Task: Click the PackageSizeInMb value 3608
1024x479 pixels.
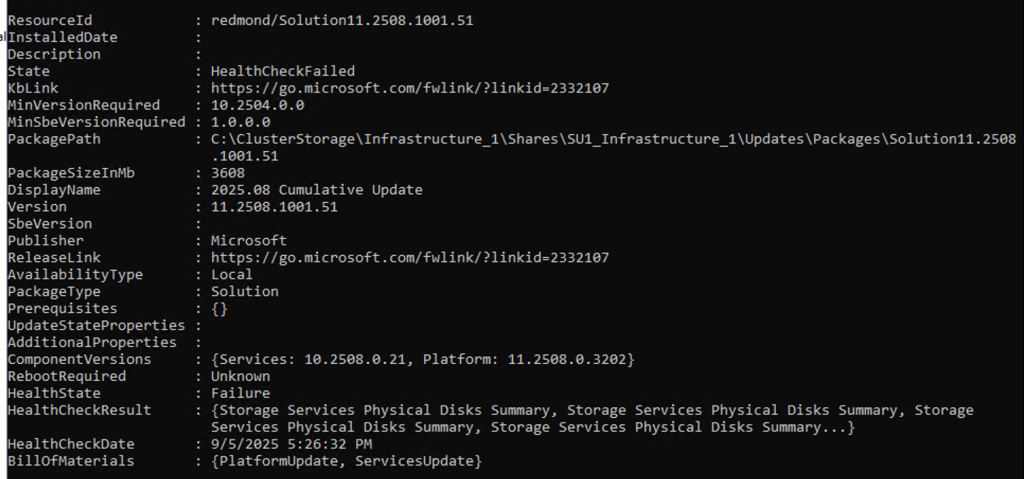Action: coord(227,173)
